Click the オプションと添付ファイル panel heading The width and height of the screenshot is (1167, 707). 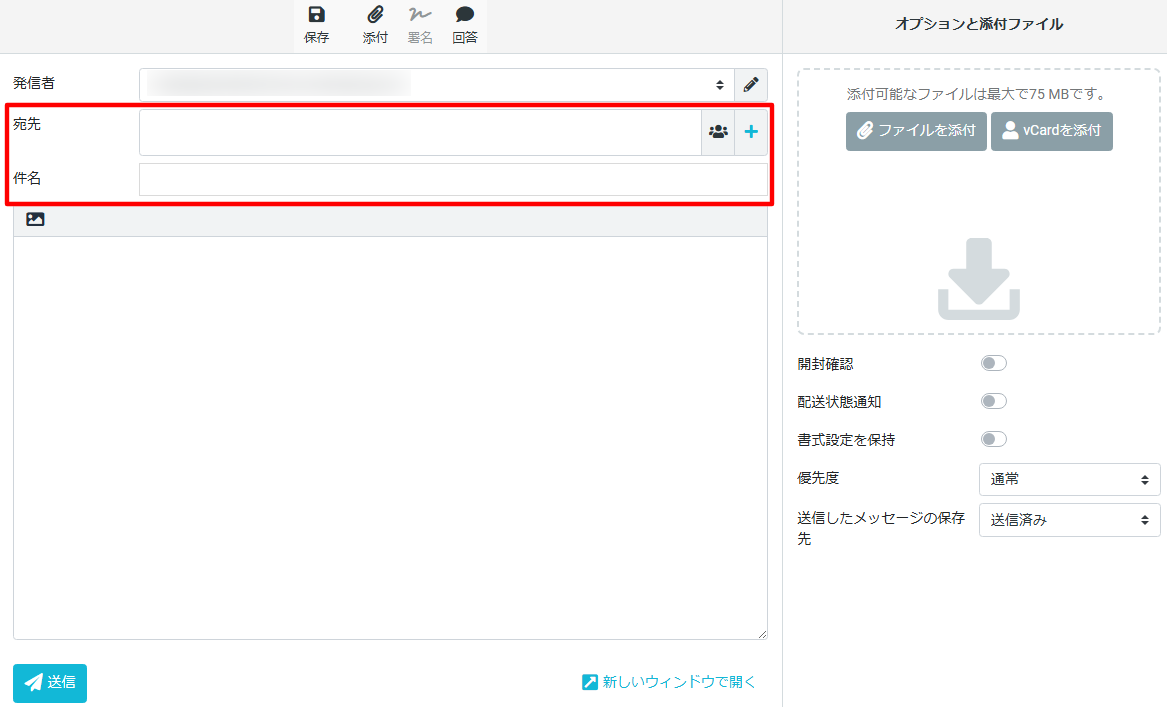979,25
